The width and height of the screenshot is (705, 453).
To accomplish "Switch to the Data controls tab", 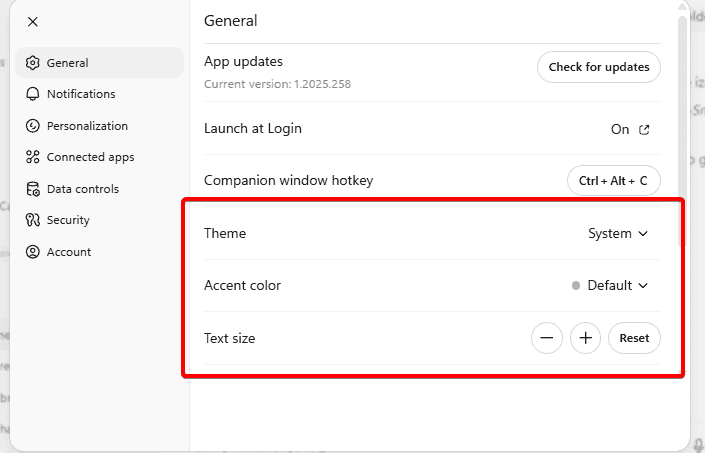I will coord(82,189).
